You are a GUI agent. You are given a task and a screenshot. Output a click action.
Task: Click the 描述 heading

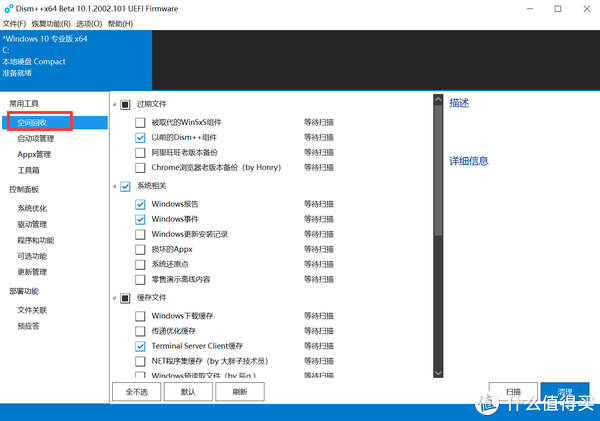tap(459, 103)
